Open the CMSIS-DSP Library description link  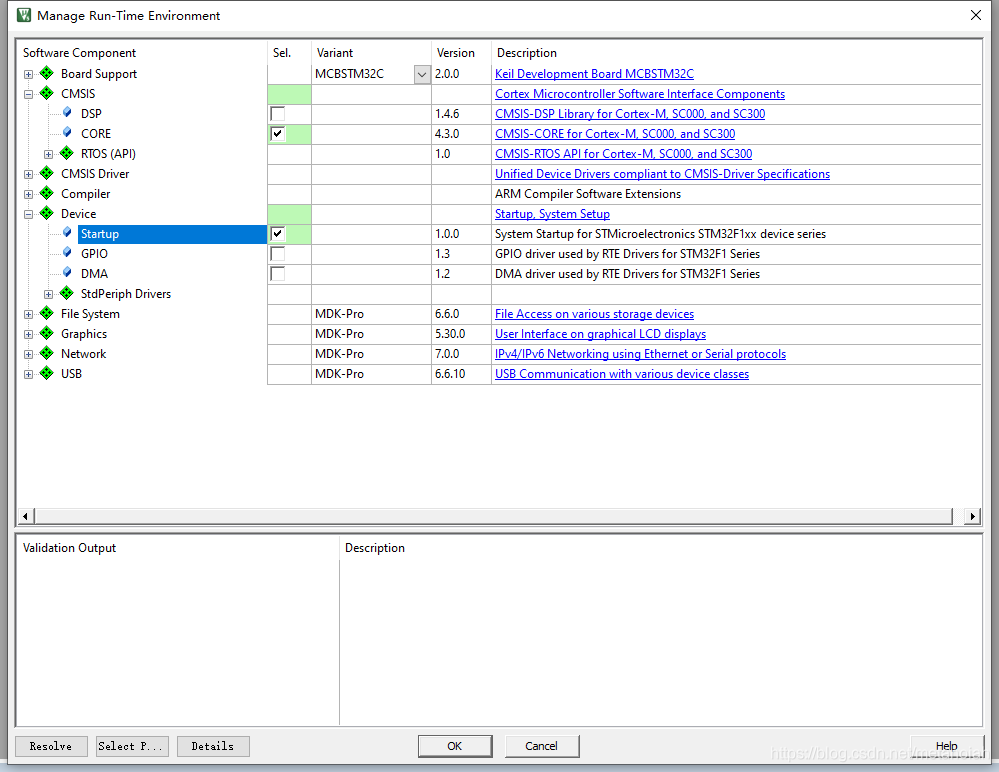630,114
